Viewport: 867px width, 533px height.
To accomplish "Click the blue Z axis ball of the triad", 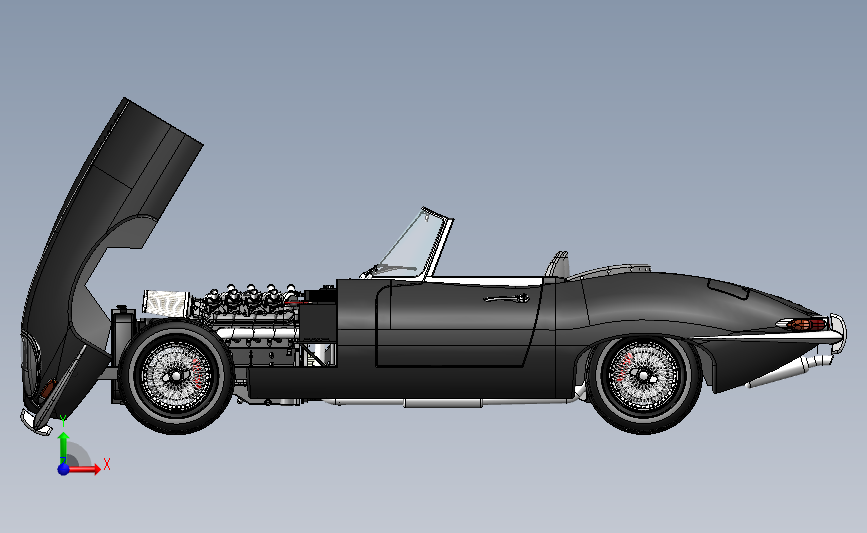I will pyautogui.click(x=64, y=469).
